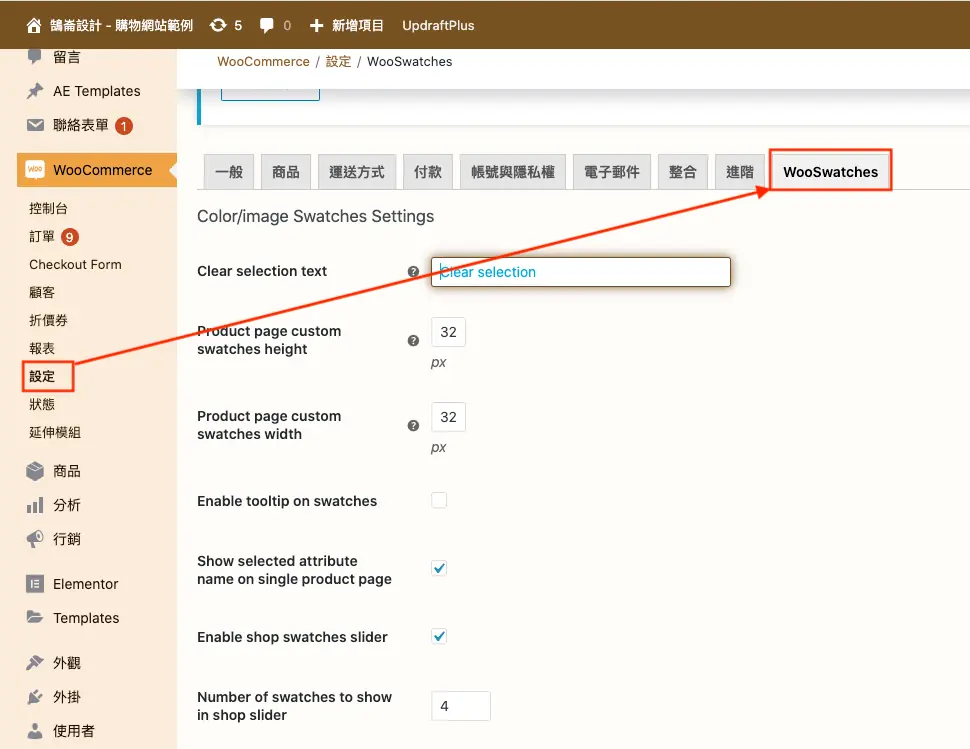This screenshot has height=749, width=970.
Task: Open Checkout Form in the sidebar submenu
Action: click(x=75, y=264)
